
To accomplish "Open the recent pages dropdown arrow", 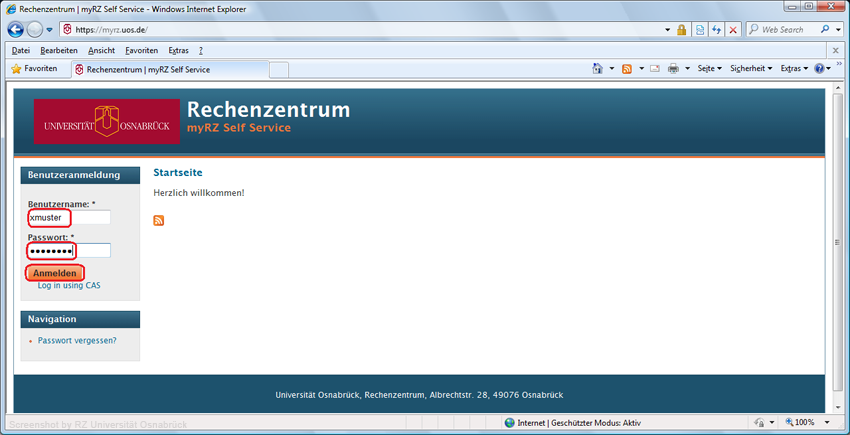I will coord(49,30).
